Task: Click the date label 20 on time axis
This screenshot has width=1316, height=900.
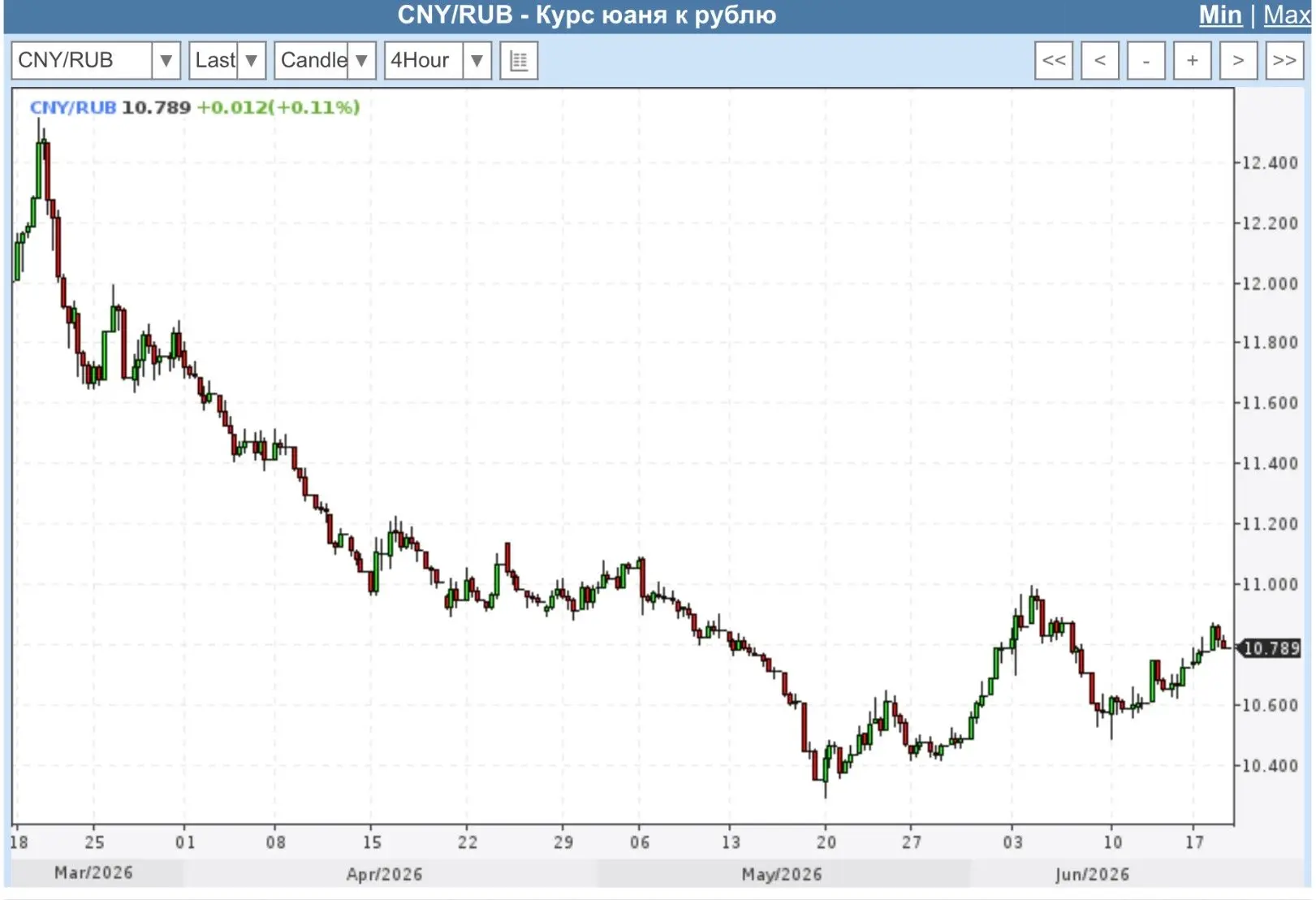Action: click(826, 842)
